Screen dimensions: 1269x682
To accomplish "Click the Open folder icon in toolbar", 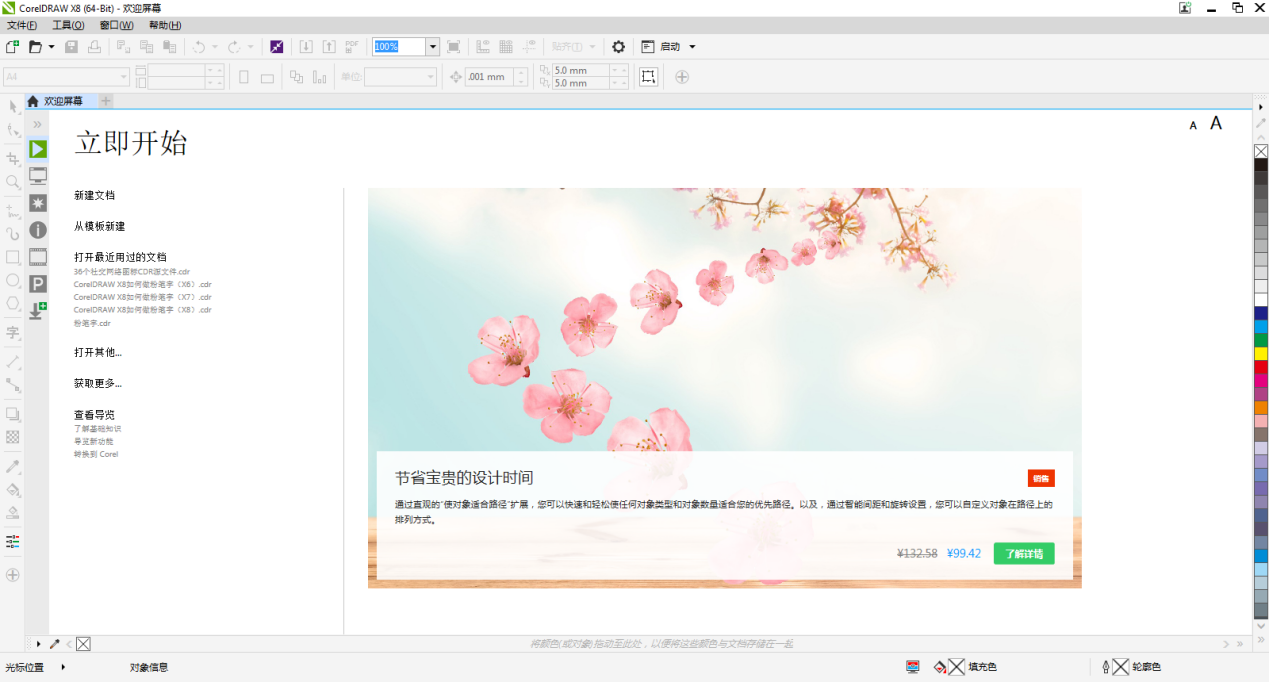I will [36, 47].
